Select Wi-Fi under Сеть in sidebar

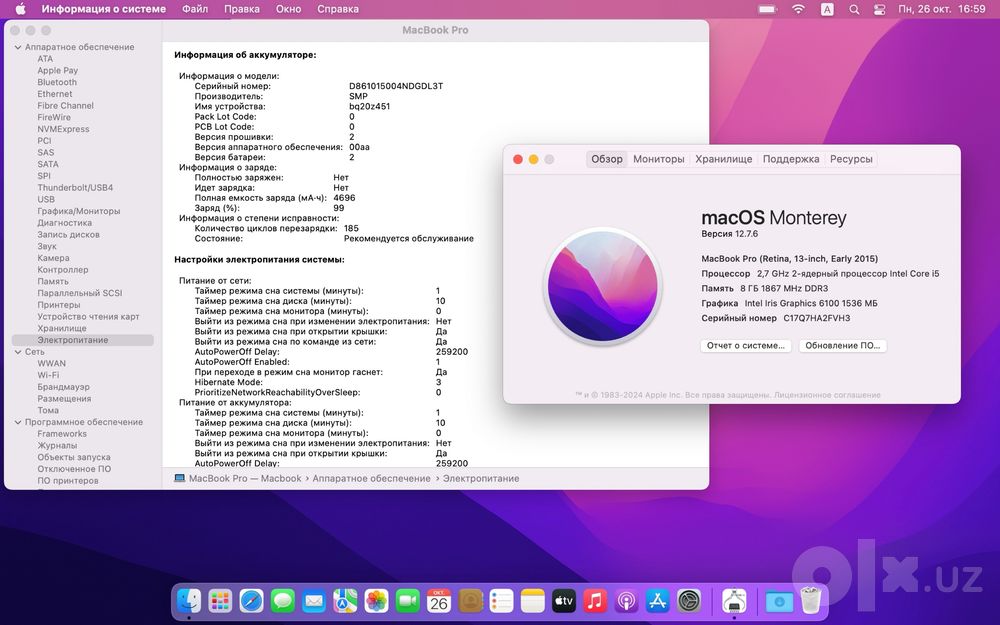click(x=48, y=375)
